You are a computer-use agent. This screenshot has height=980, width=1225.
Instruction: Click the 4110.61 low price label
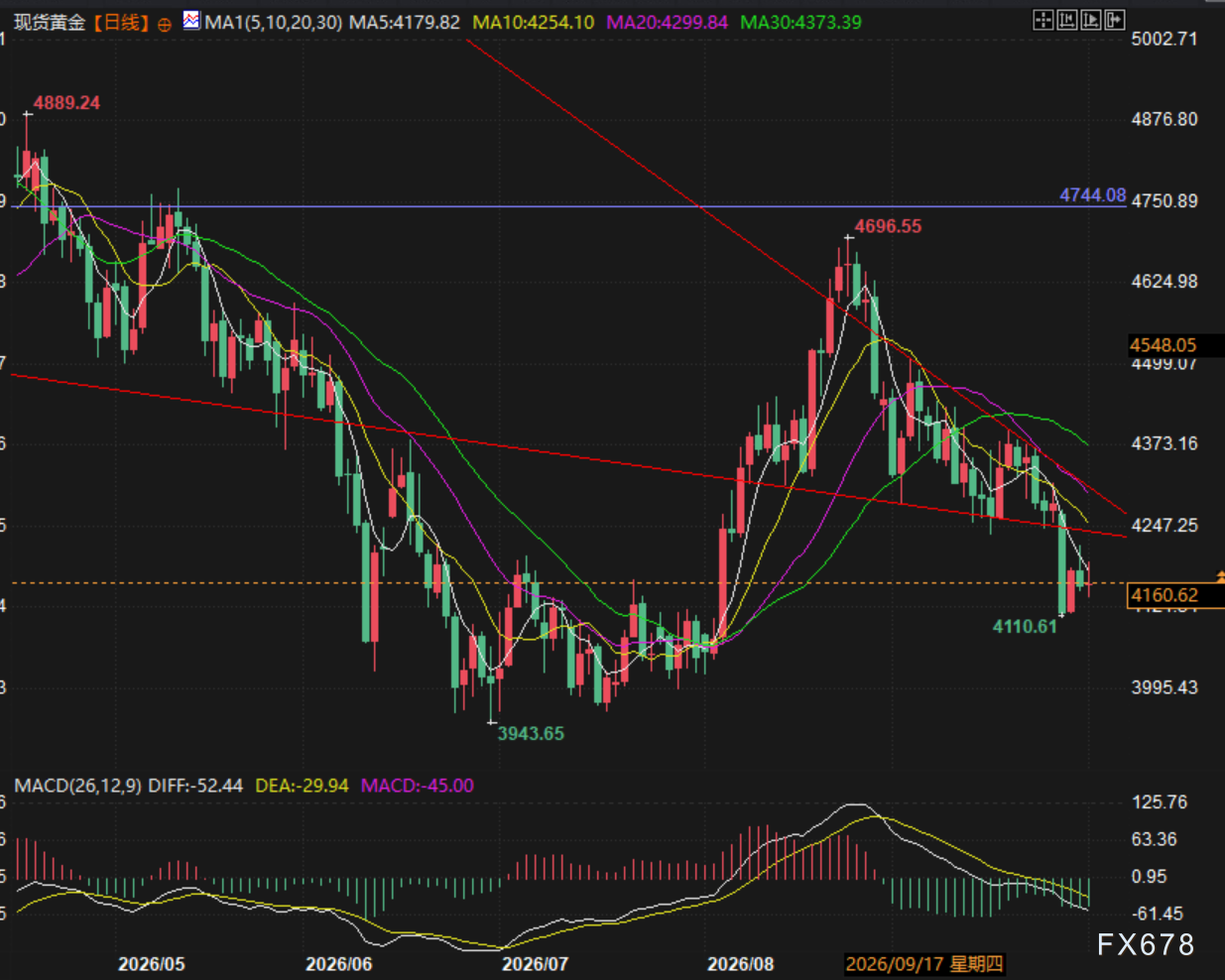click(x=1025, y=626)
